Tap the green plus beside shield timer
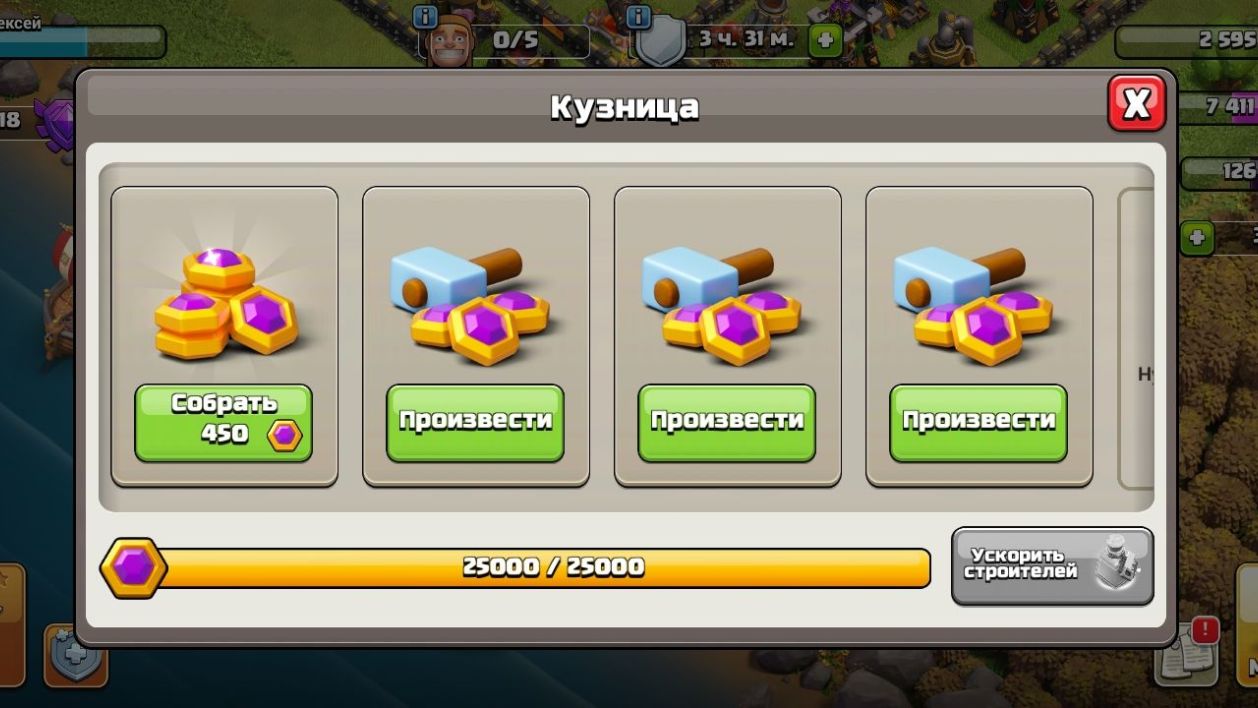Screen dimensions: 1258x708 click(x=825, y=42)
